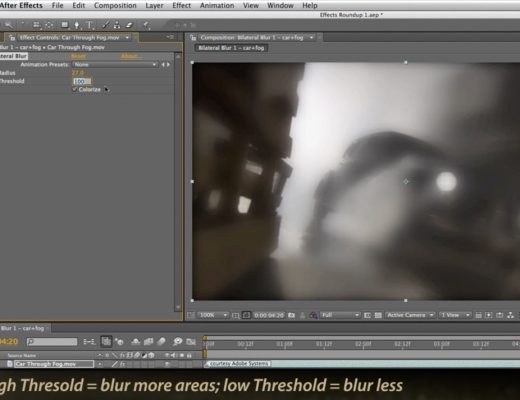Click the timeline current time 4:20 display
This screenshot has height=400, width=520.
9,342
